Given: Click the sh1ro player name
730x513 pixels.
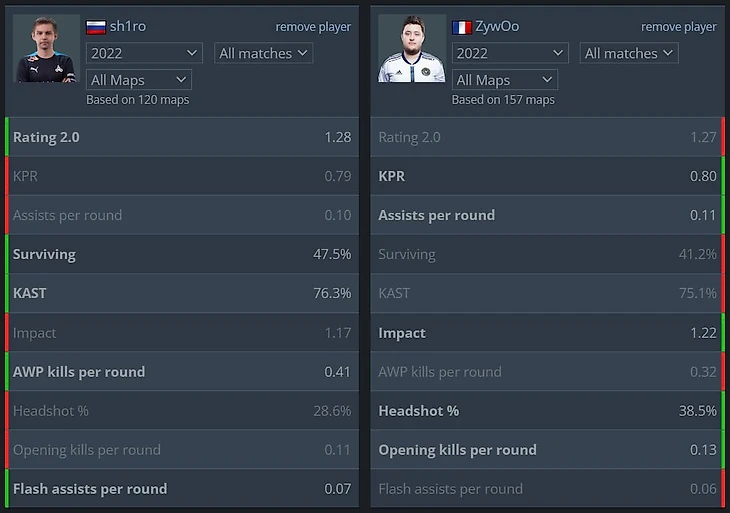Looking at the screenshot, I should coord(128,27).
